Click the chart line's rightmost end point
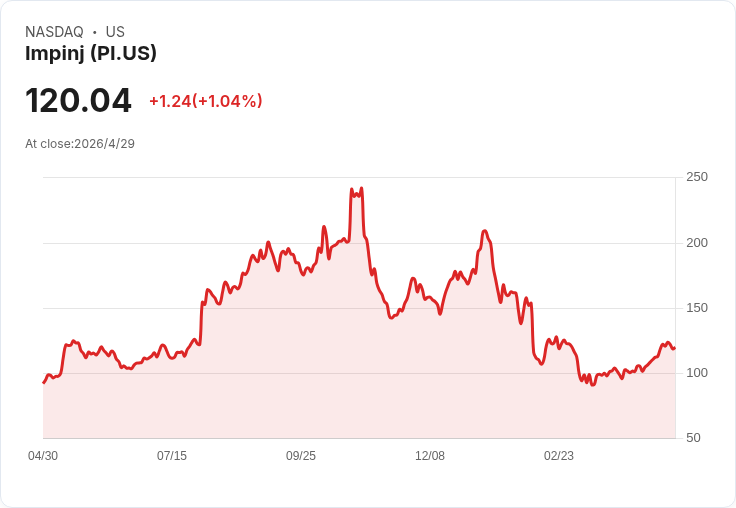 point(675,348)
